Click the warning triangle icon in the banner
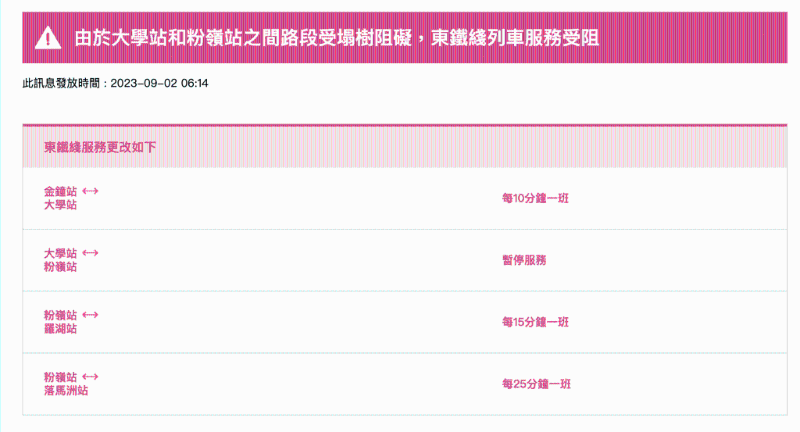This screenshot has height=432, width=800. [x=48, y=38]
